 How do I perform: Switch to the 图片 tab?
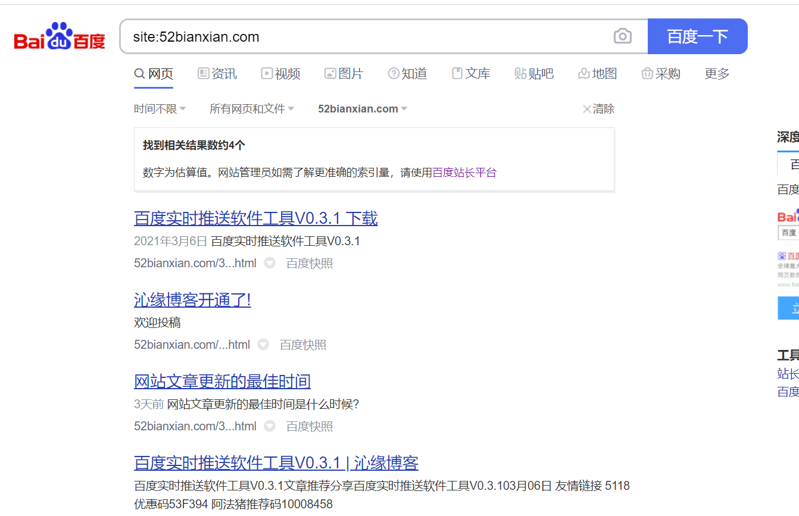pos(344,74)
